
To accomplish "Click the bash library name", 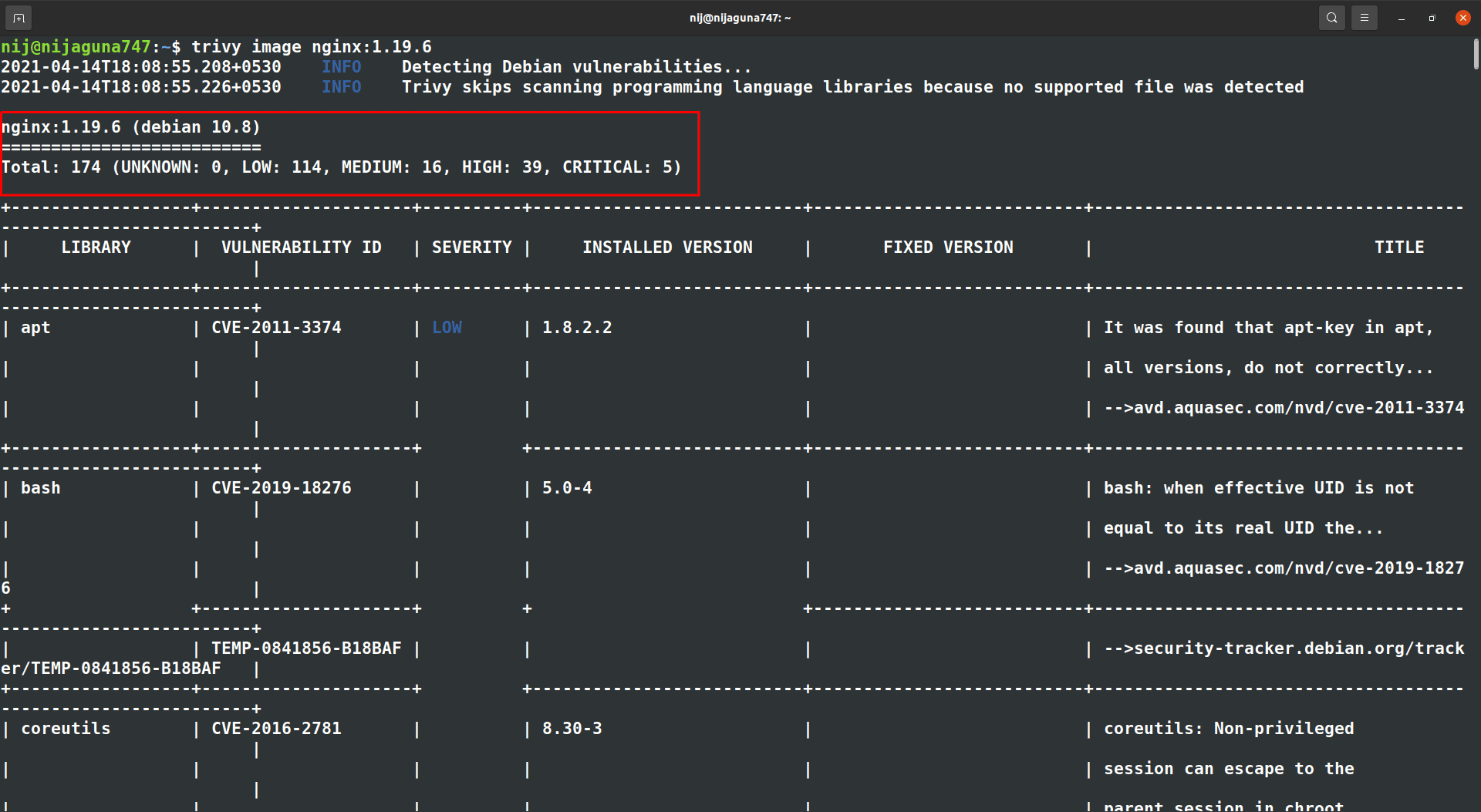I will coord(40,487).
